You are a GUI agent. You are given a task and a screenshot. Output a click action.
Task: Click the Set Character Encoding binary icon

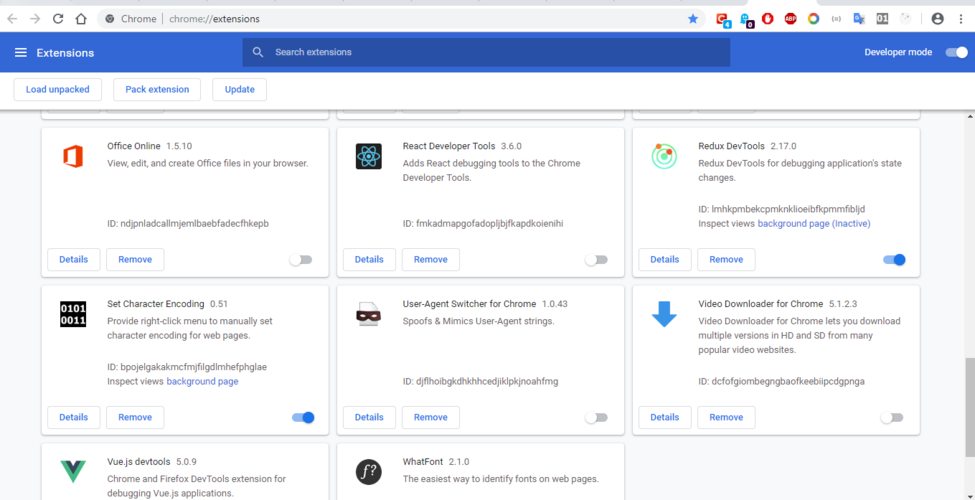tap(73, 314)
